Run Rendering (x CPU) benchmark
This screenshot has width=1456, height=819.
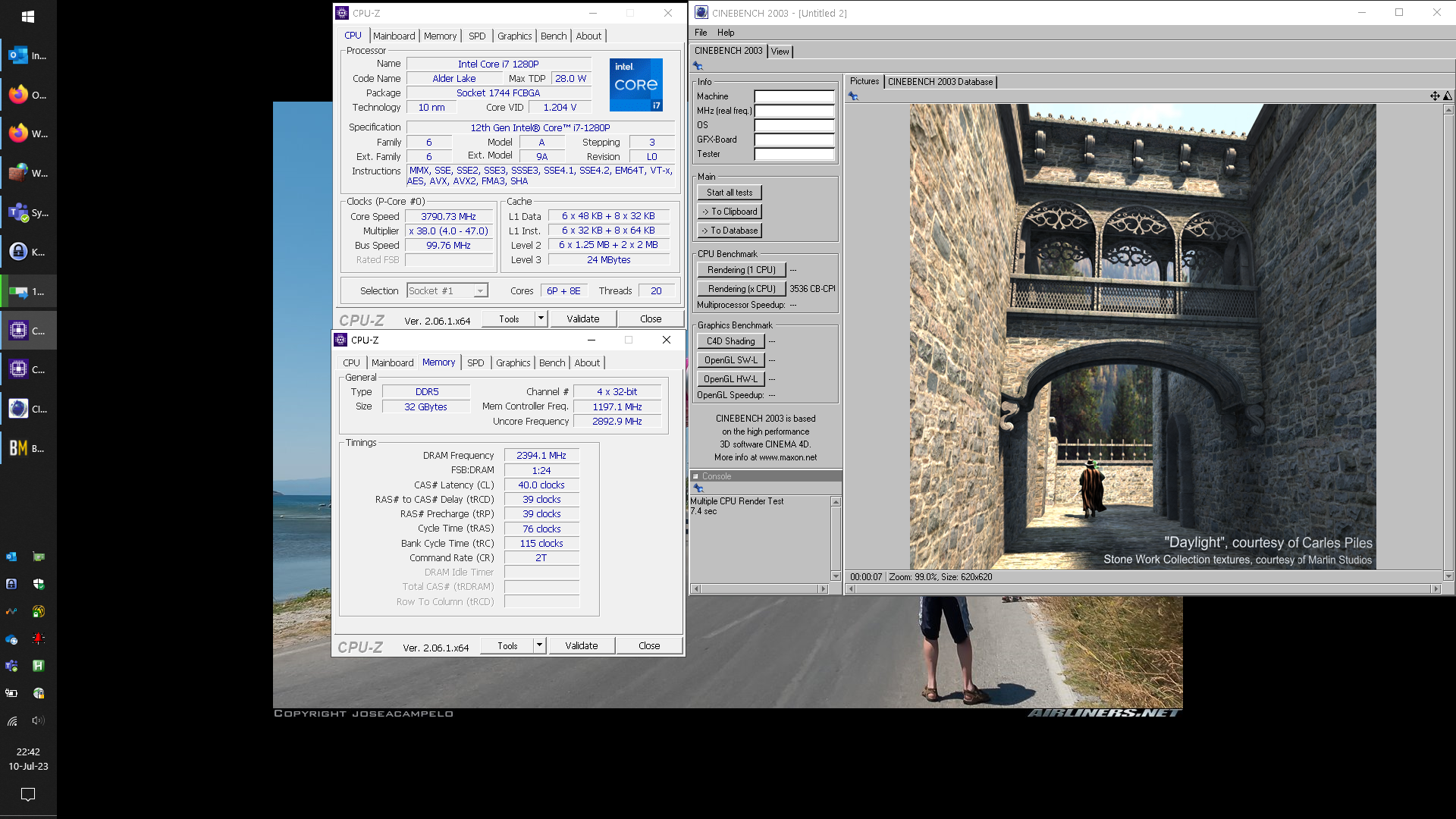click(741, 289)
